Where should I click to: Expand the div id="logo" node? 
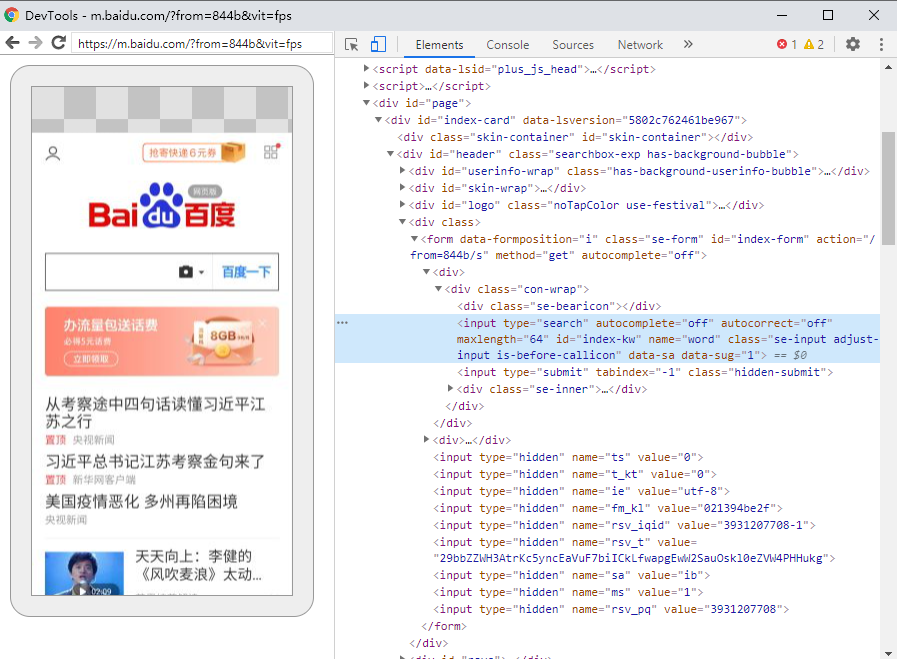pos(402,204)
